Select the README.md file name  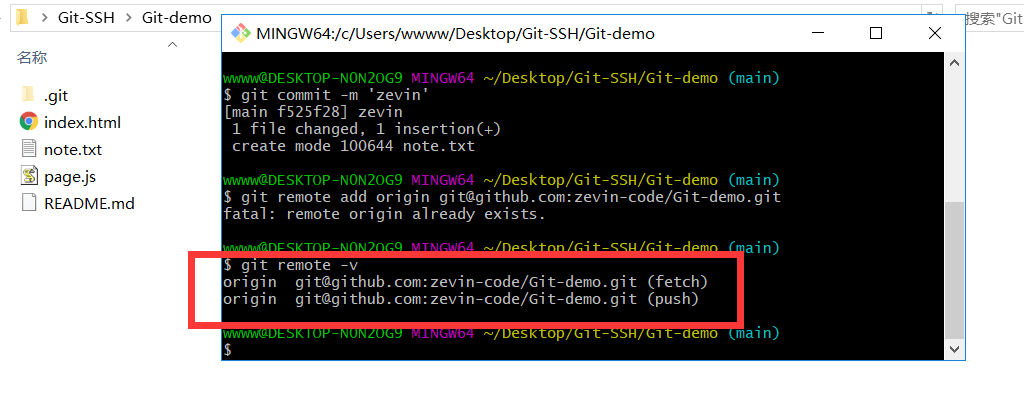point(89,203)
